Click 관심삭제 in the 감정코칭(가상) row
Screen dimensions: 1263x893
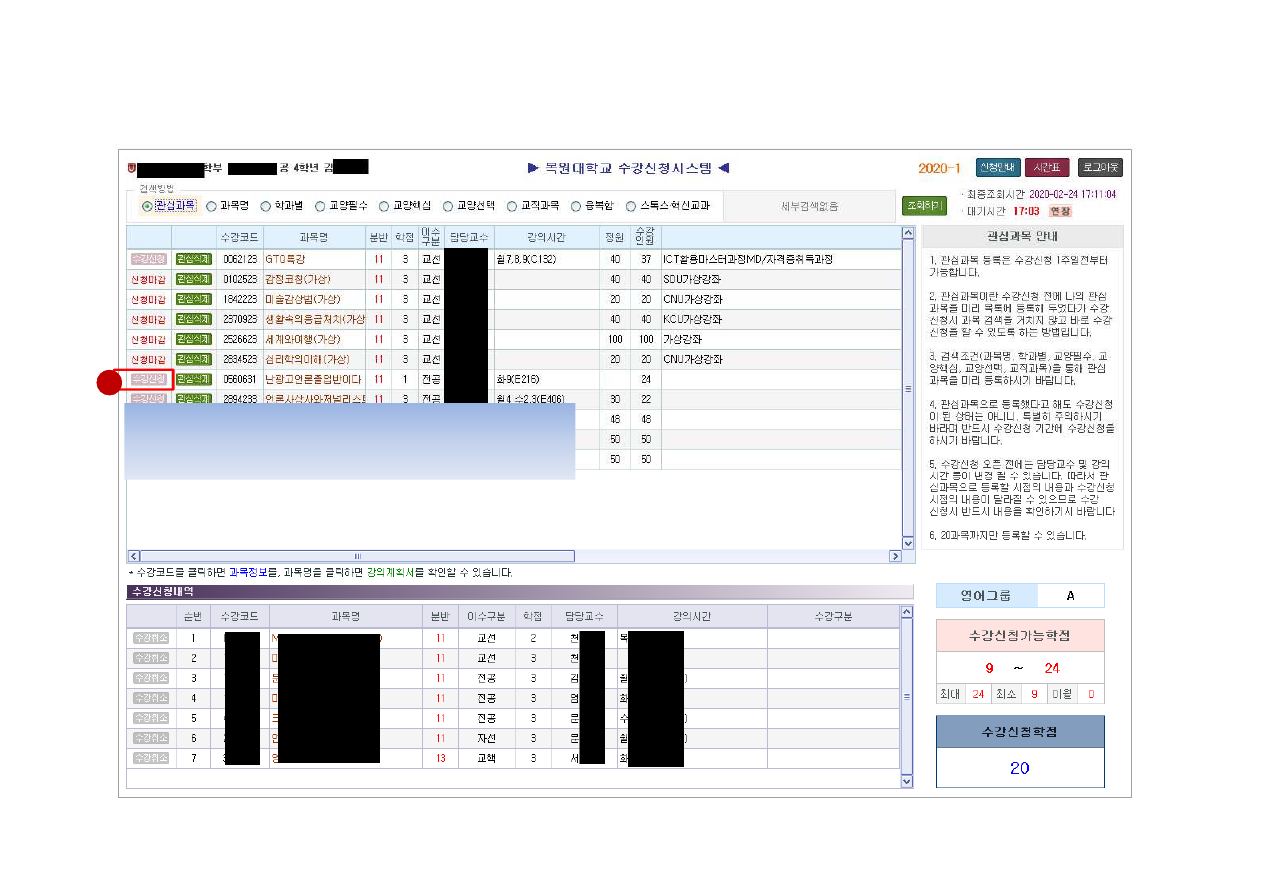(193, 279)
